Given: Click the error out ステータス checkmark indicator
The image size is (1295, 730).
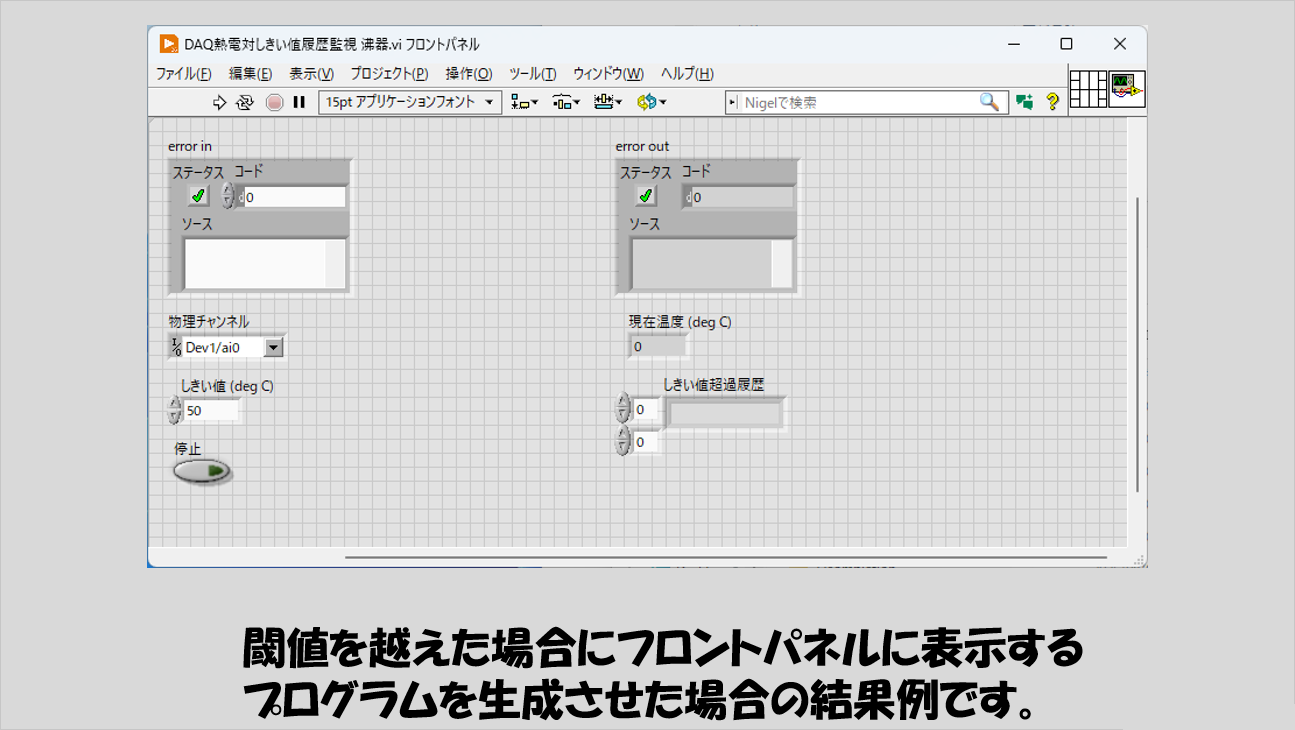Looking at the screenshot, I should tap(647, 196).
